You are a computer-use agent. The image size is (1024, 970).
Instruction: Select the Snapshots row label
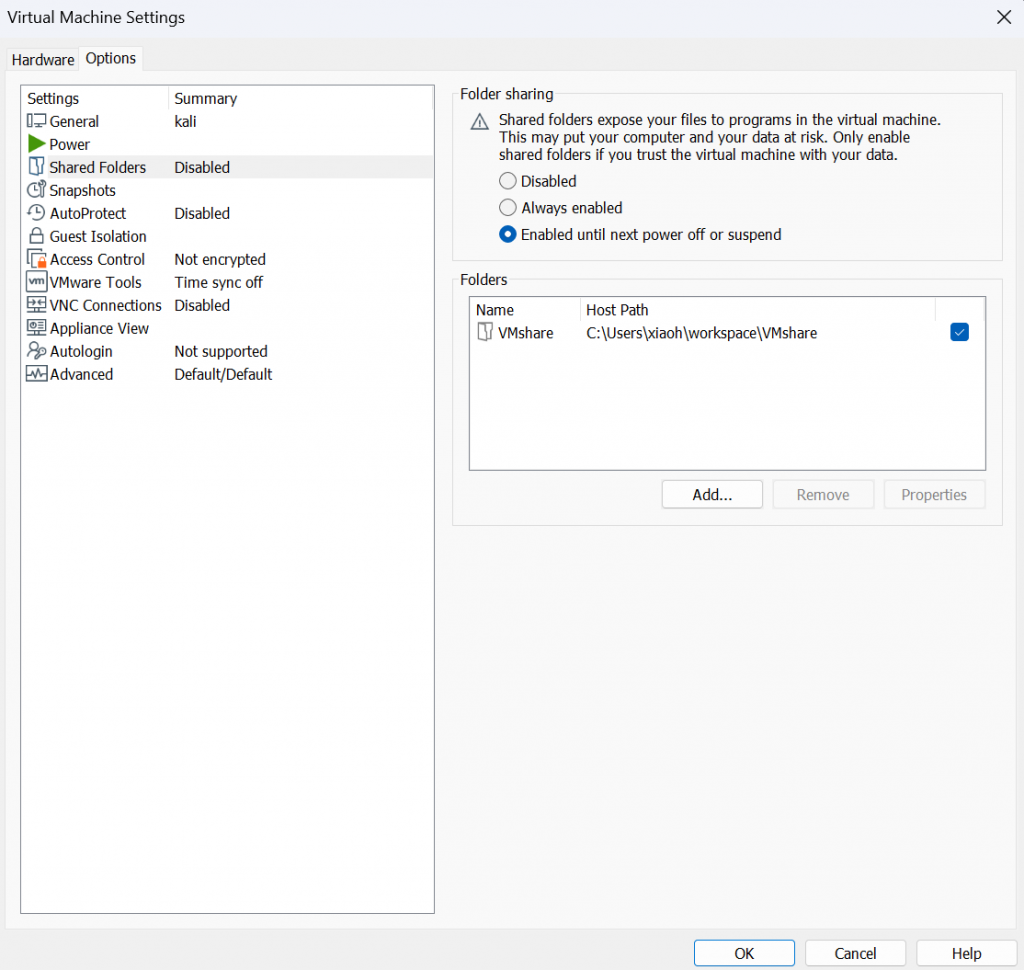[82, 190]
